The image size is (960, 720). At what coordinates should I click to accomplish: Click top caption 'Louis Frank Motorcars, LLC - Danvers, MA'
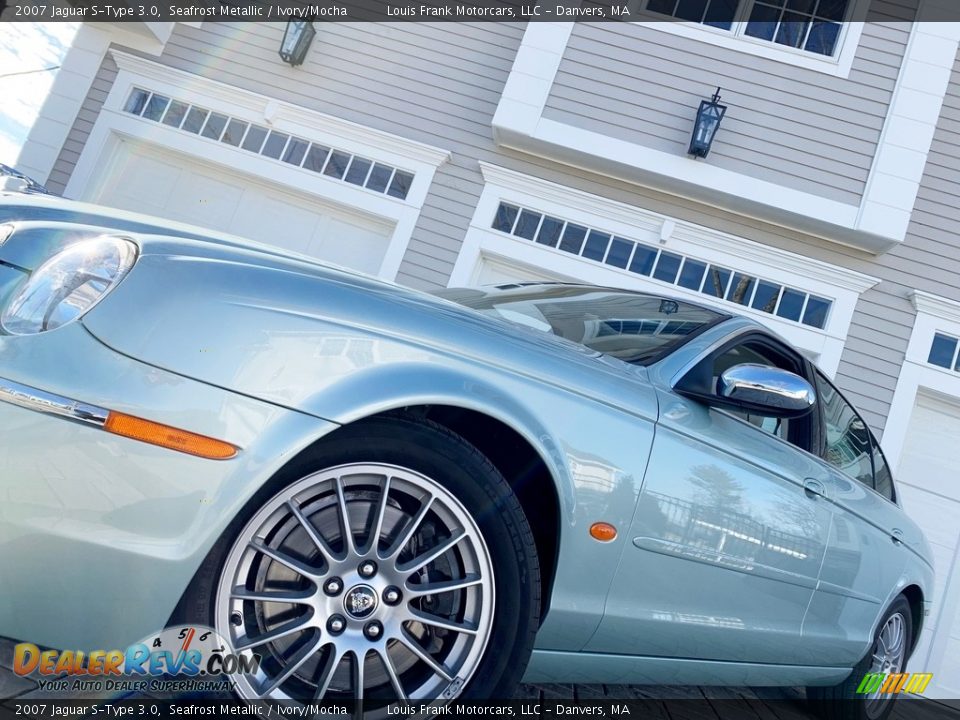point(508,10)
